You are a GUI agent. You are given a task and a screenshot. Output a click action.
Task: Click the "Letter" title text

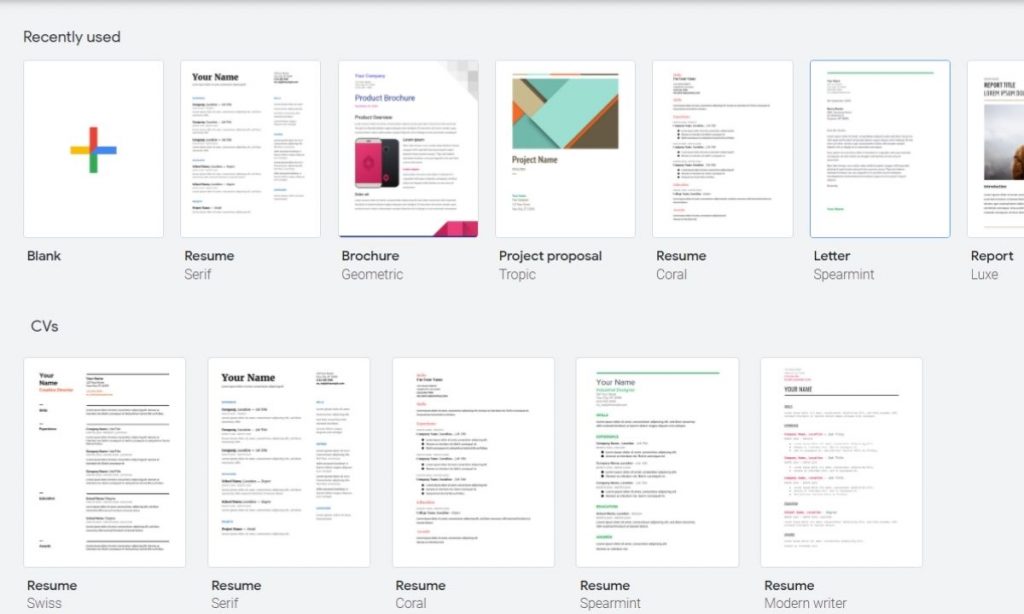tap(832, 256)
